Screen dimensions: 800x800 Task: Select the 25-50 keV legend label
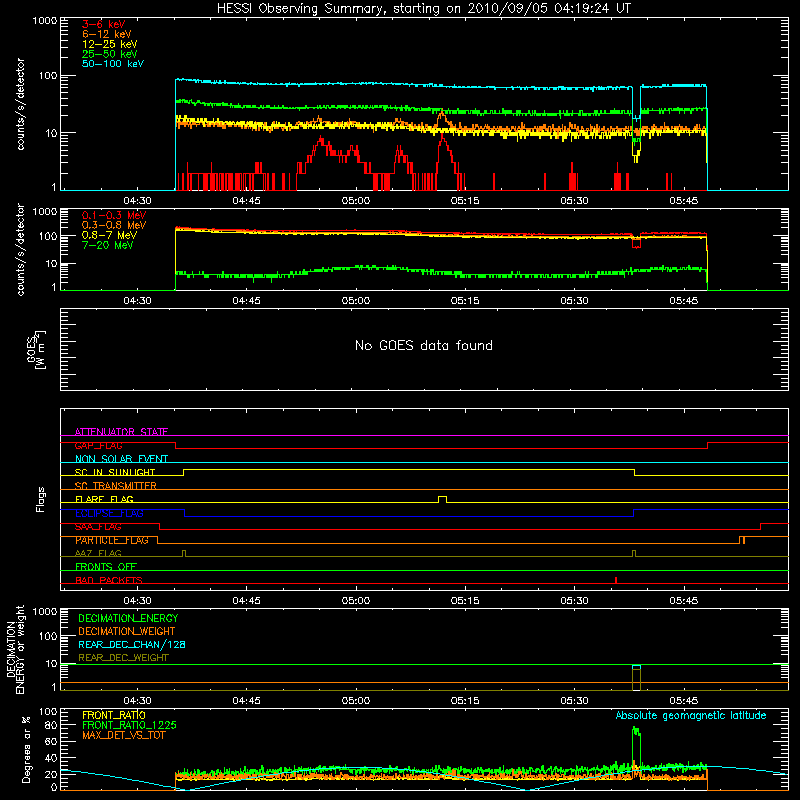point(110,54)
